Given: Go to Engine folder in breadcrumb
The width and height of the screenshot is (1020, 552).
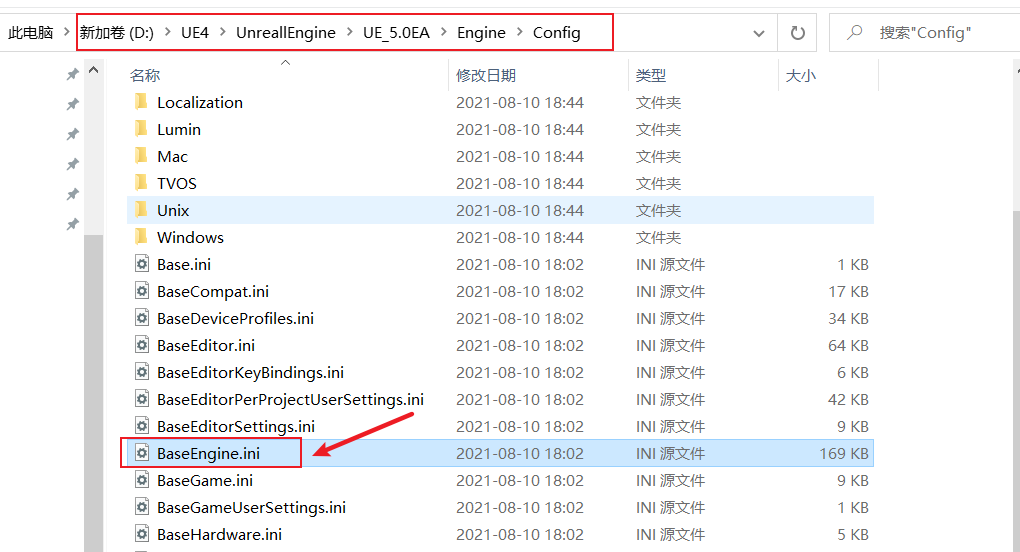Looking at the screenshot, I should pyautogui.click(x=481, y=33).
